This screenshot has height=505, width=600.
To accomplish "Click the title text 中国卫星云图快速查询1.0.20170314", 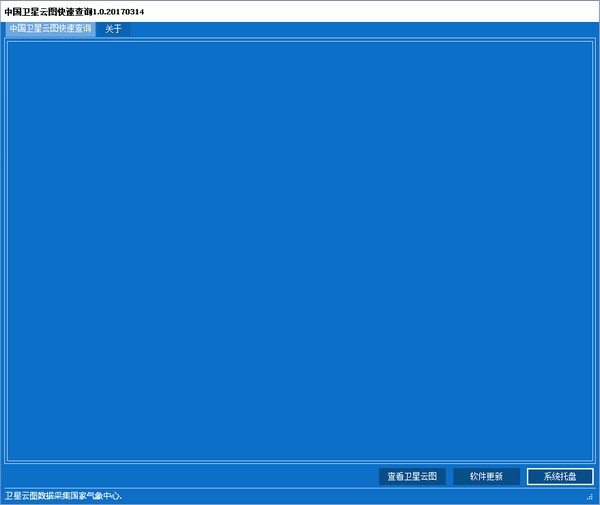I will tap(74, 12).
